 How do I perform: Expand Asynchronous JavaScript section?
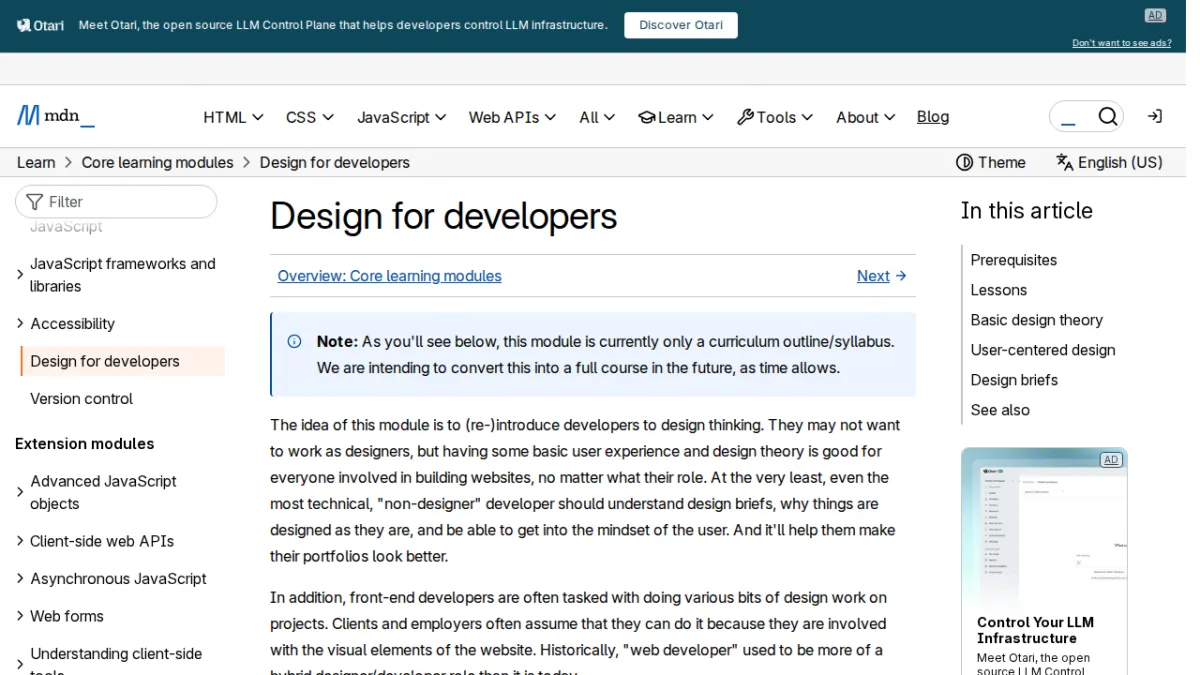click(20, 578)
